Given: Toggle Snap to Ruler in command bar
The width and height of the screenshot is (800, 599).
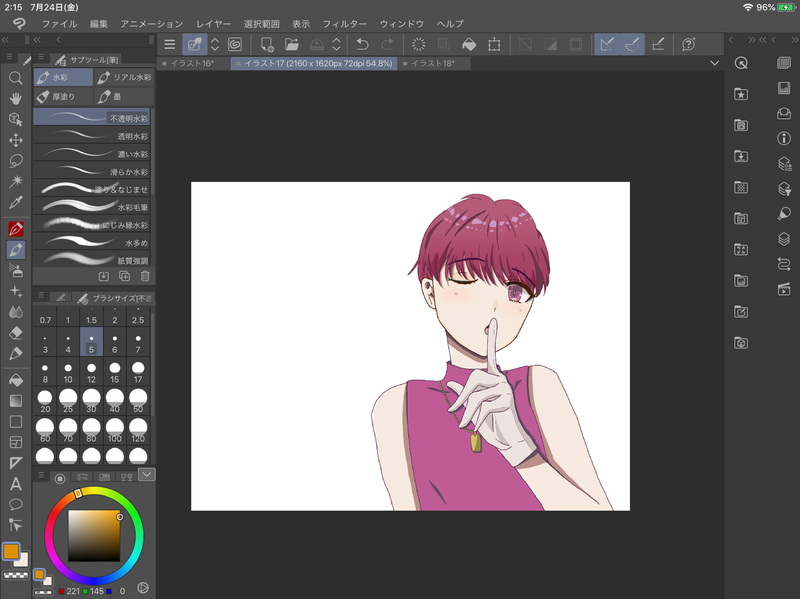Looking at the screenshot, I should pos(606,44).
